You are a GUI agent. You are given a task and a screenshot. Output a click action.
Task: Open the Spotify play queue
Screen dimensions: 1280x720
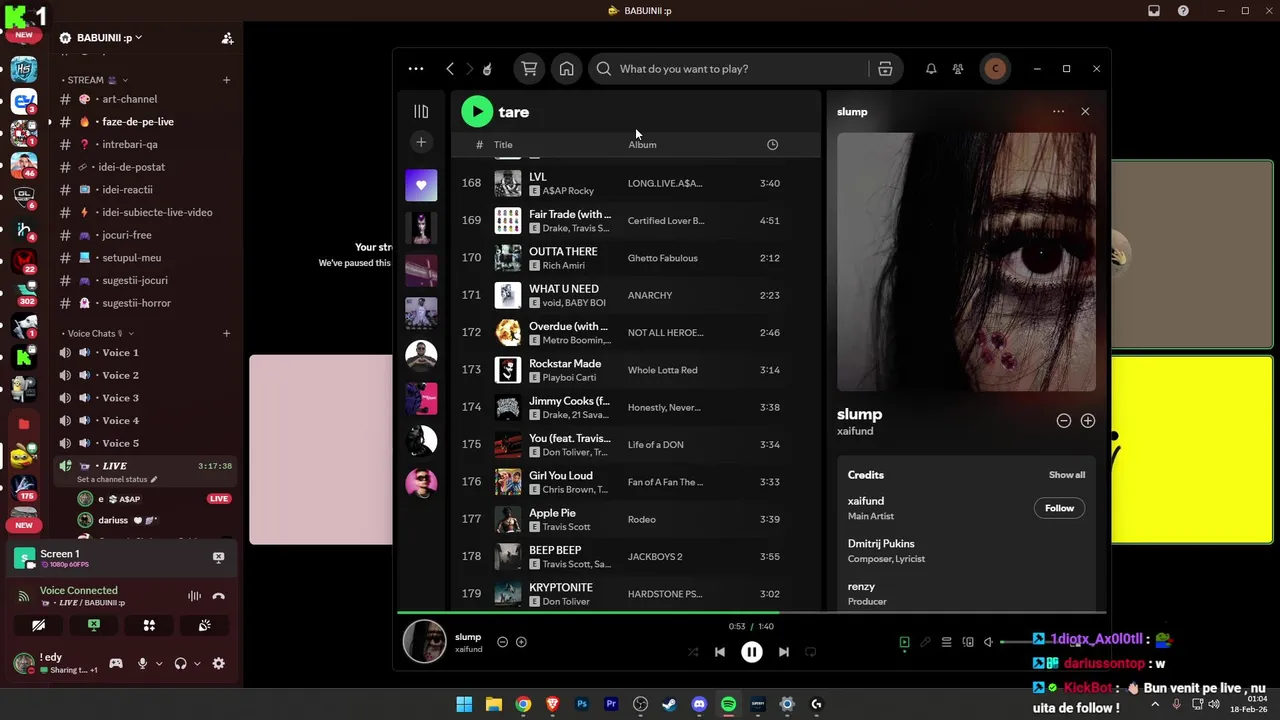[946, 642]
